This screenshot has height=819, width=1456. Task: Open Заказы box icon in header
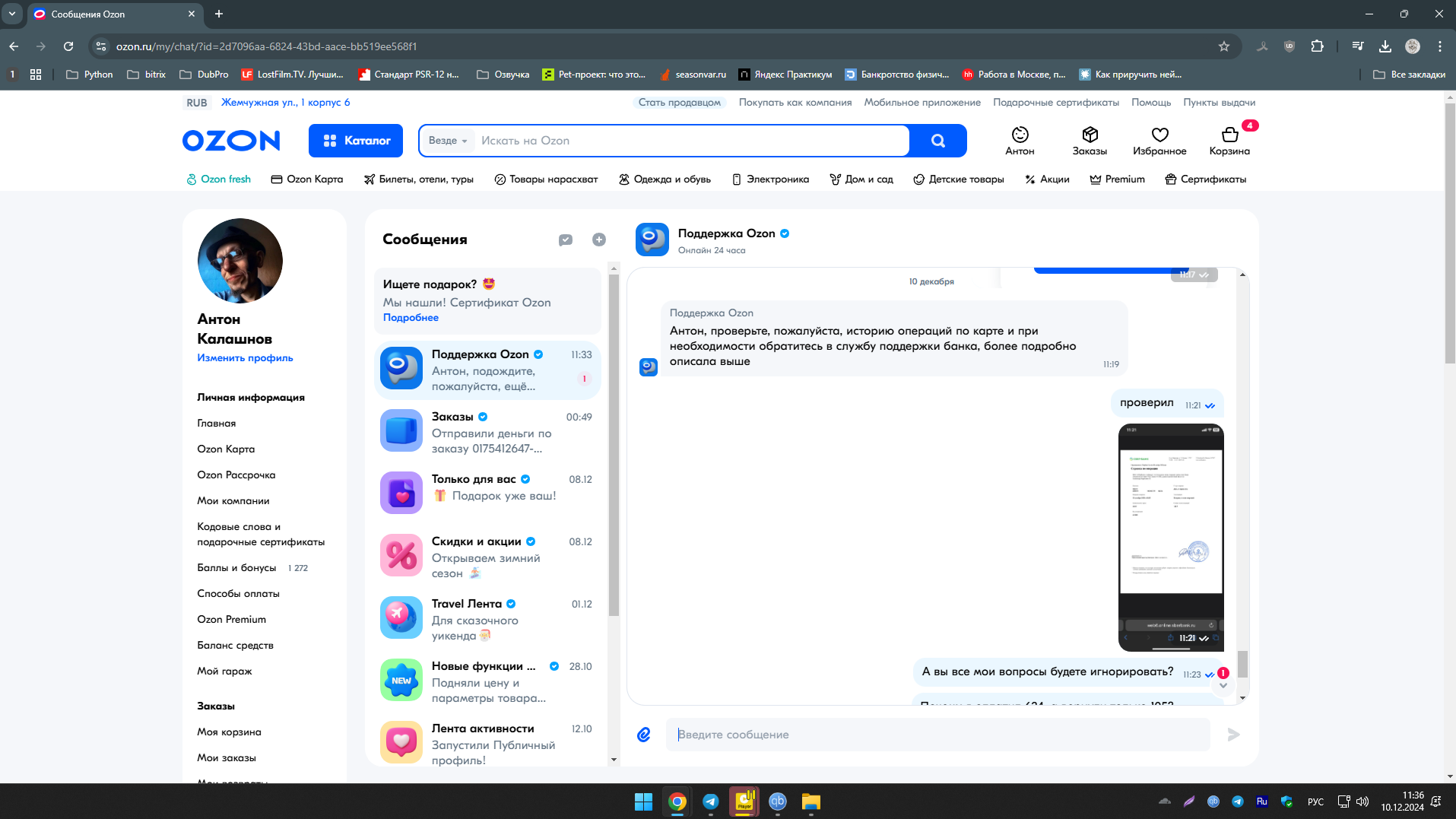point(1090,141)
